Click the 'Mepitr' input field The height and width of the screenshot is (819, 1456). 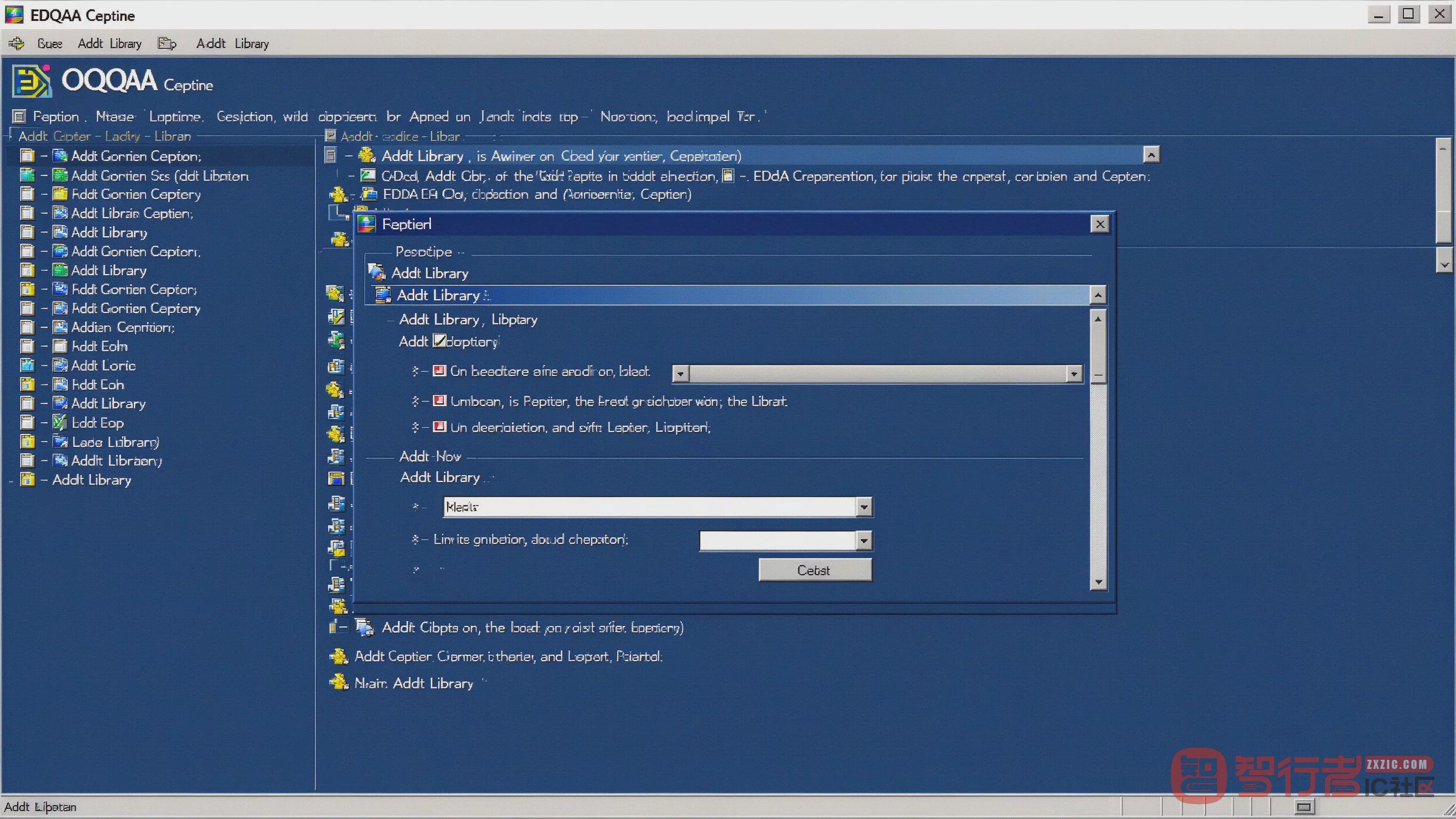coord(650,507)
